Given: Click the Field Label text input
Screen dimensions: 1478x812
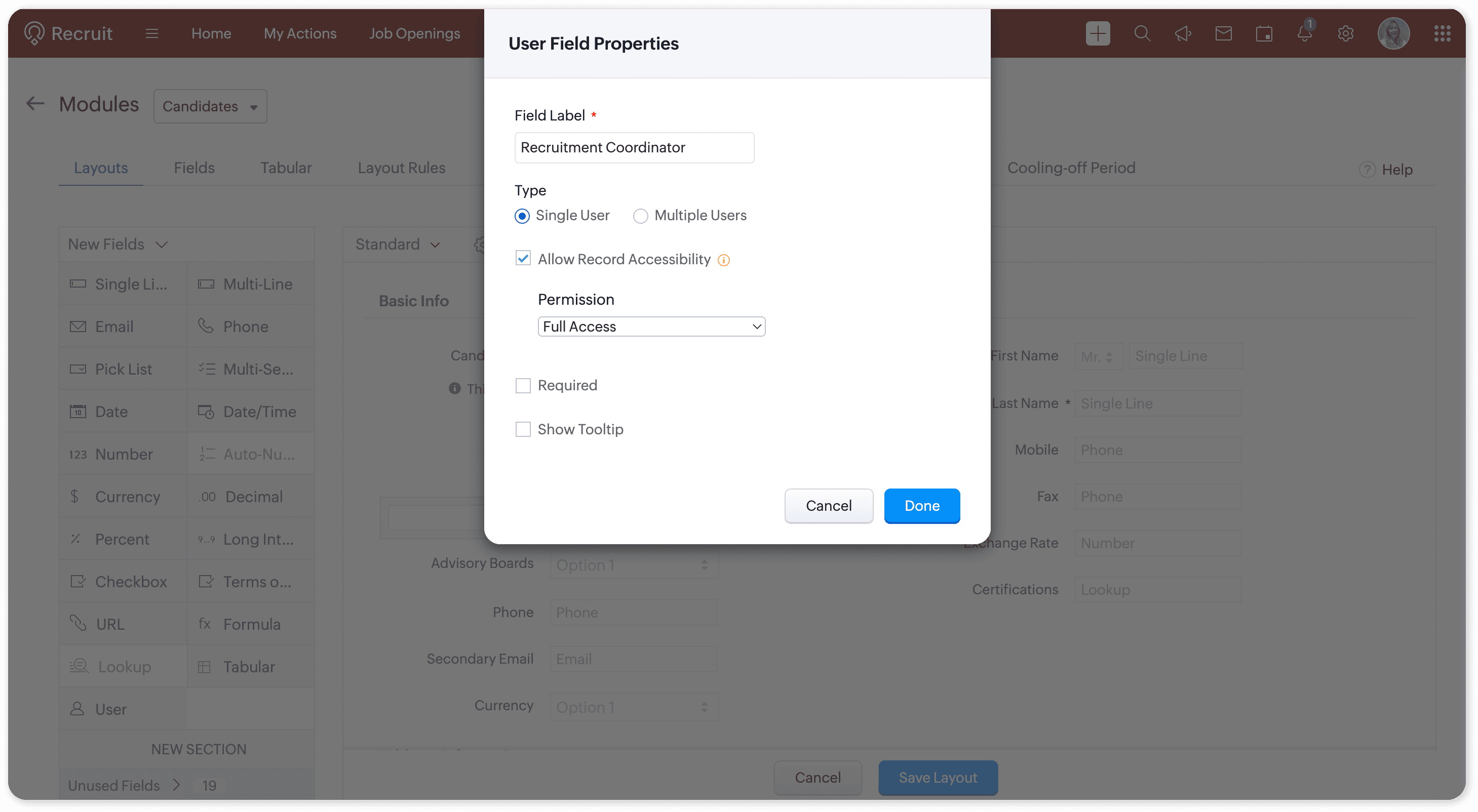Looking at the screenshot, I should point(634,147).
